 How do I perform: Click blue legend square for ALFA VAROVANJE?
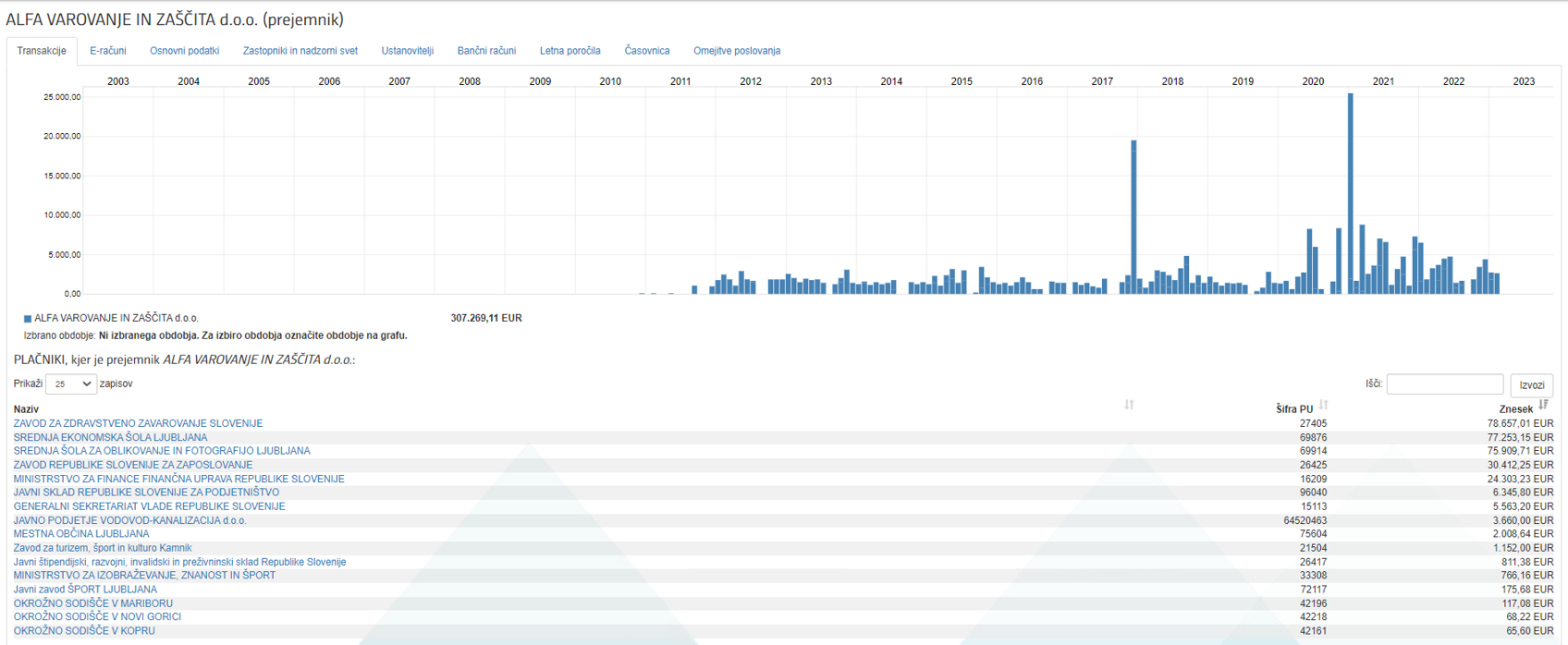click(x=28, y=319)
